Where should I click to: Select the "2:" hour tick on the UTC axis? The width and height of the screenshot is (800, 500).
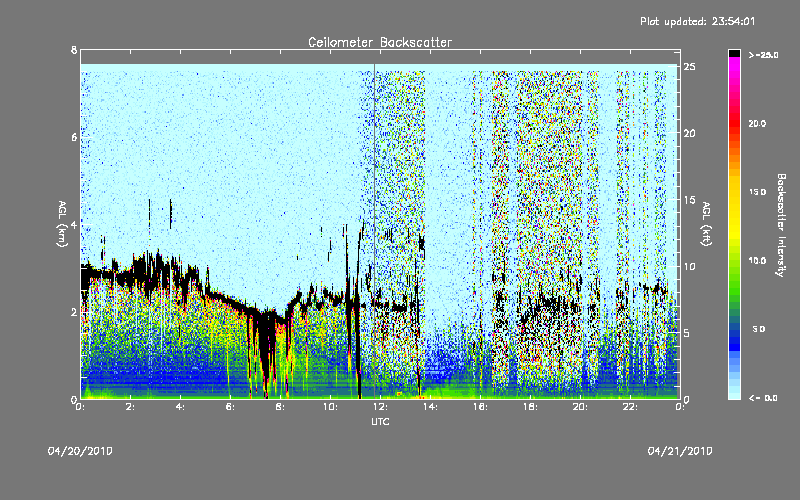pos(131,407)
